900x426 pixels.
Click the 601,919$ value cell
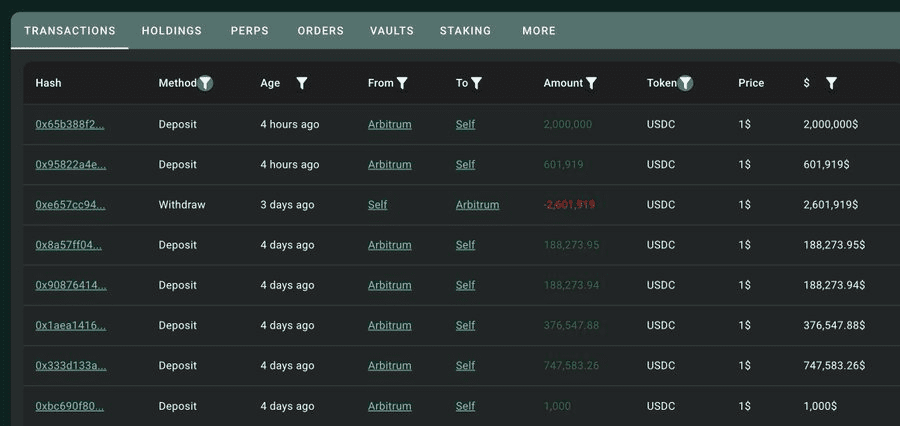tap(827, 165)
